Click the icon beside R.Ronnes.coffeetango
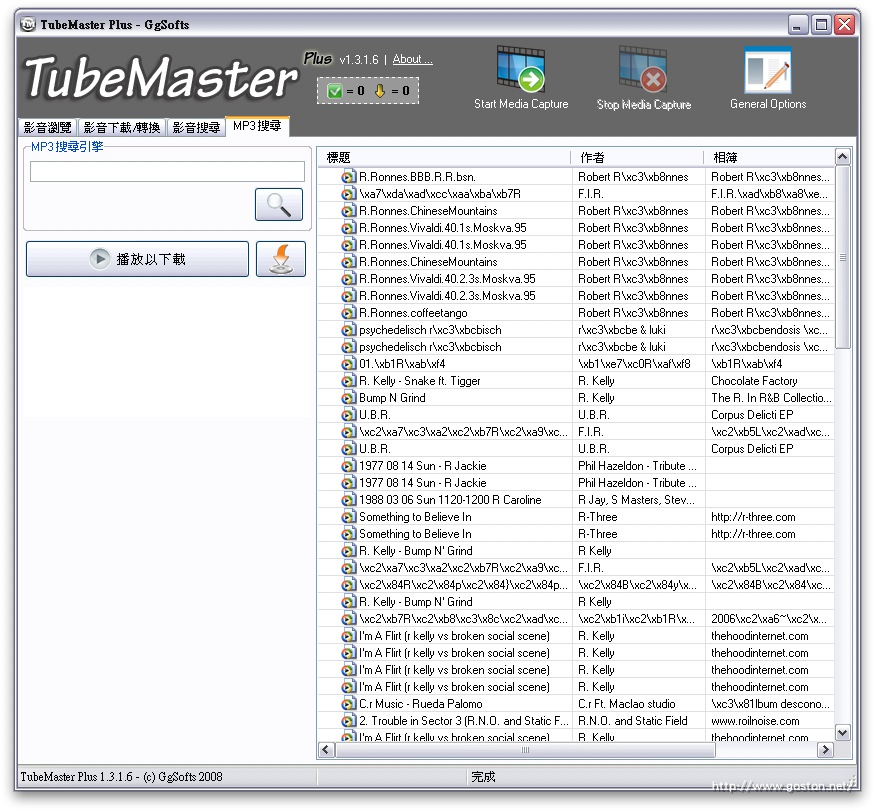This screenshot has width=875, height=811. coord(348,313)
